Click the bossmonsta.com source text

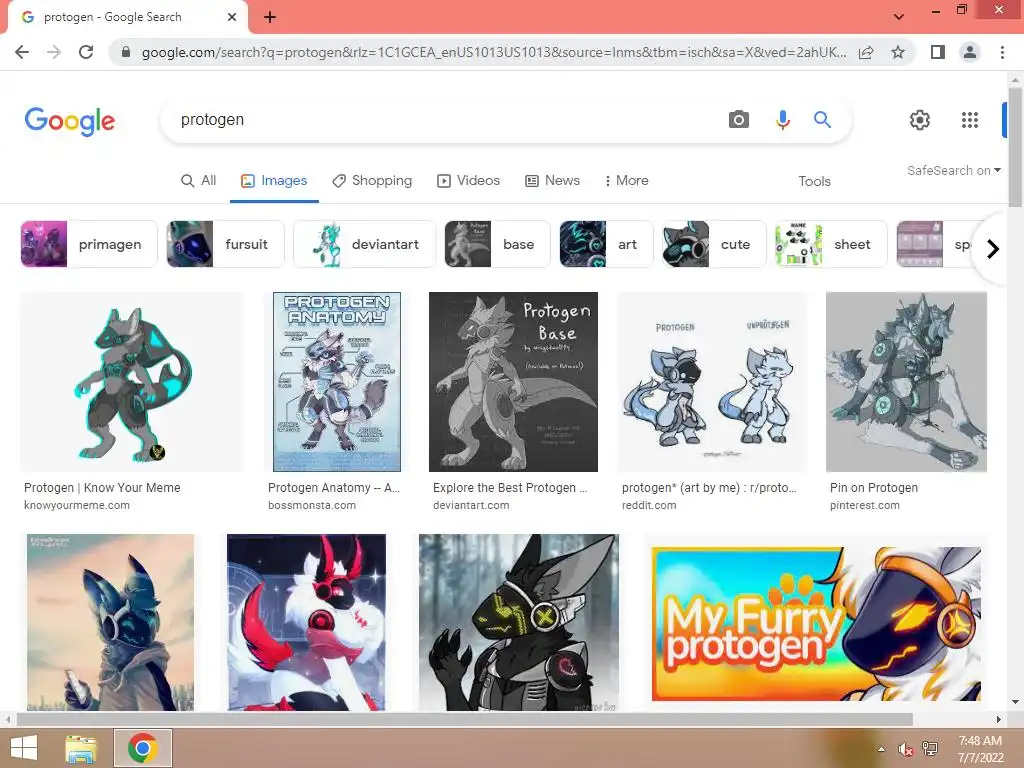(x=312, y=505)
